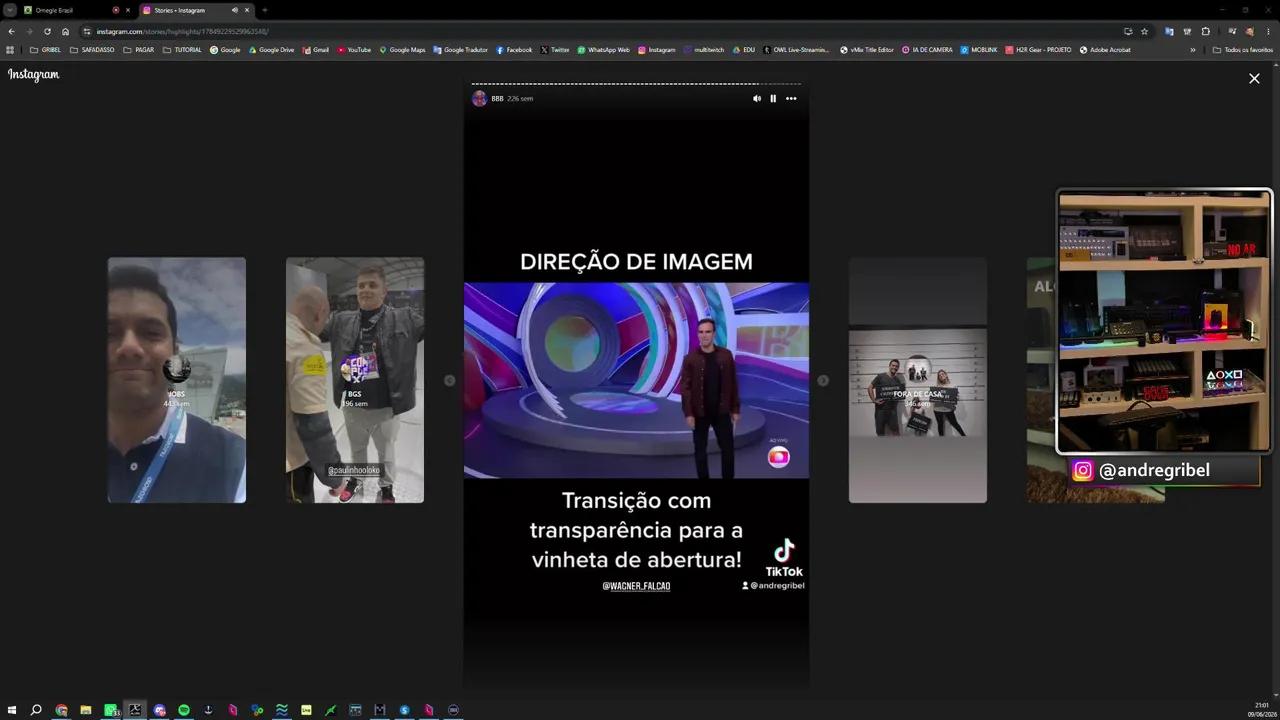This screenshot has width=1280, height=720.
Task: Mute the Instagram story audio
Action: (757, 98)
